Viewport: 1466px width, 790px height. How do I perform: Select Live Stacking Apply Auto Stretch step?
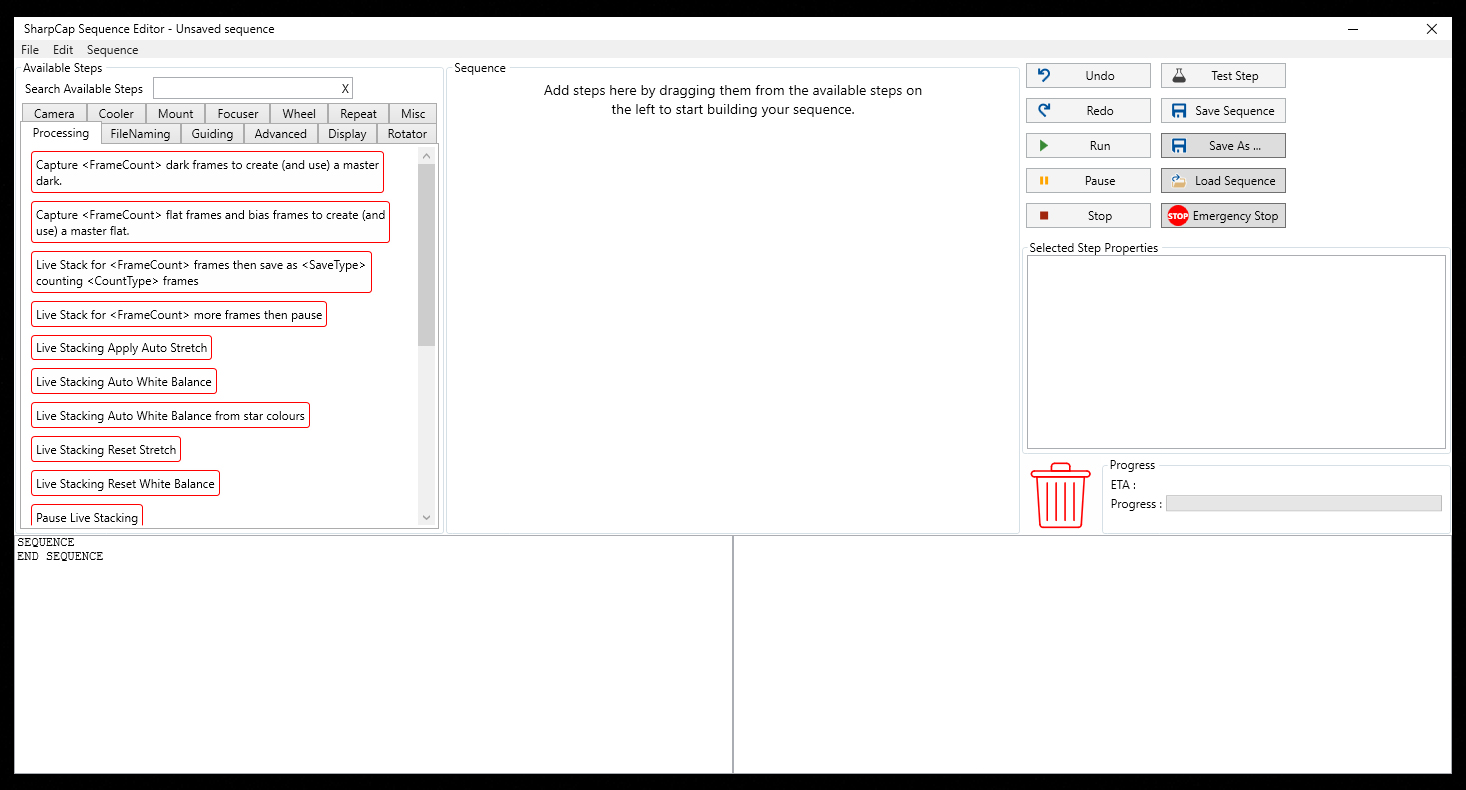[121, 348]
